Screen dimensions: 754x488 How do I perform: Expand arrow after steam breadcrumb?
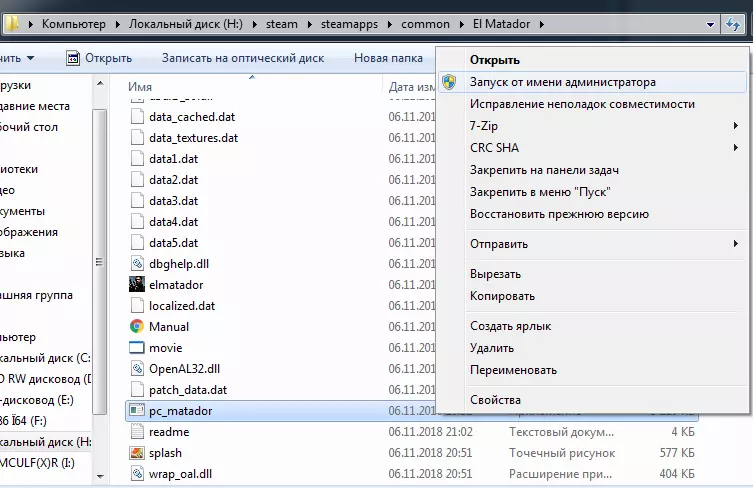coord(310,24)
